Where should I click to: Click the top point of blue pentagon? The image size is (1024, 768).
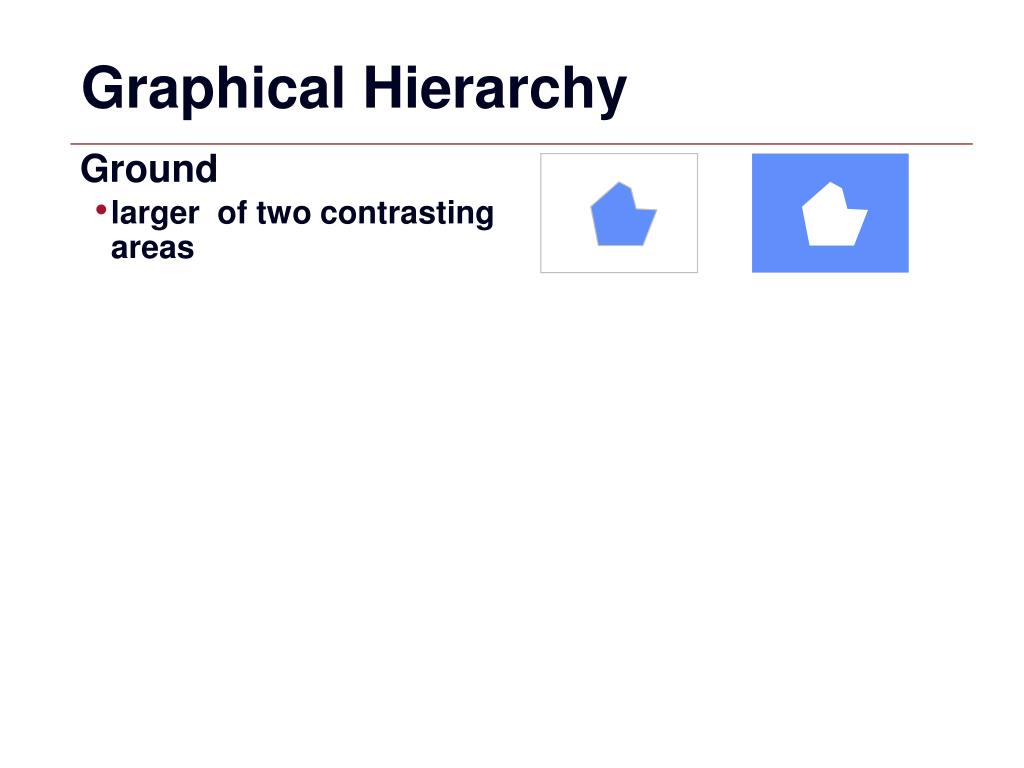pyautogui.click(x=620, y=184)
